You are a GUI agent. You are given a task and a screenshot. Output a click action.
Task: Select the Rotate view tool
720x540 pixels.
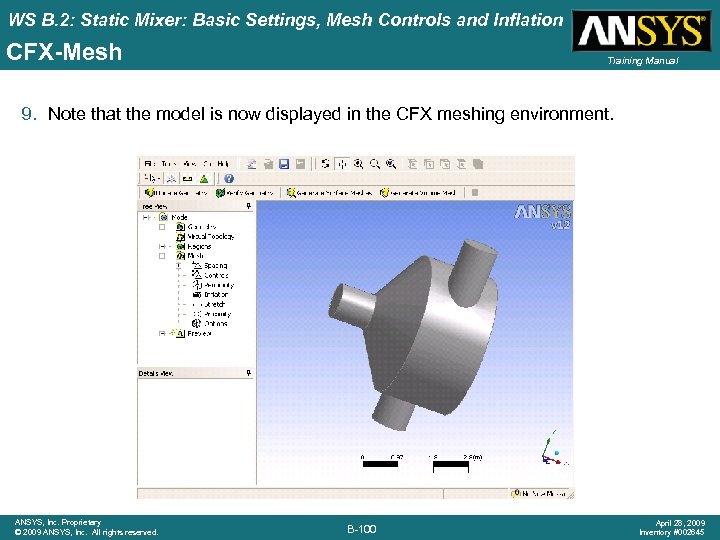[x=326, y=164]
